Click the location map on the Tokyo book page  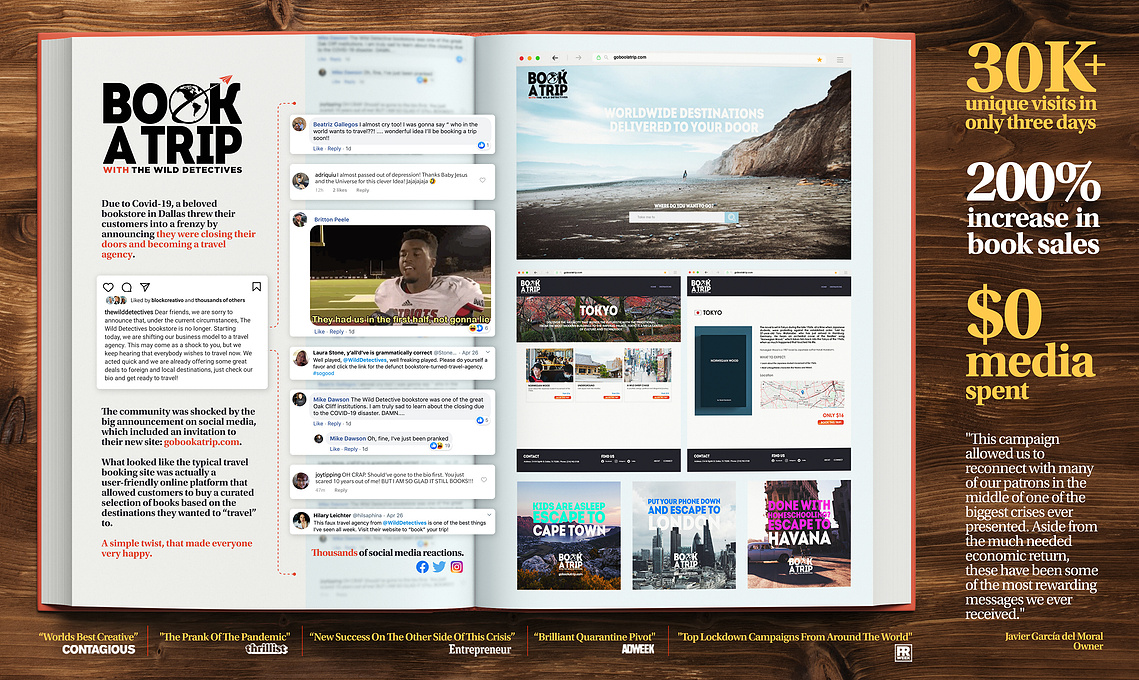[x=802, y=394]
